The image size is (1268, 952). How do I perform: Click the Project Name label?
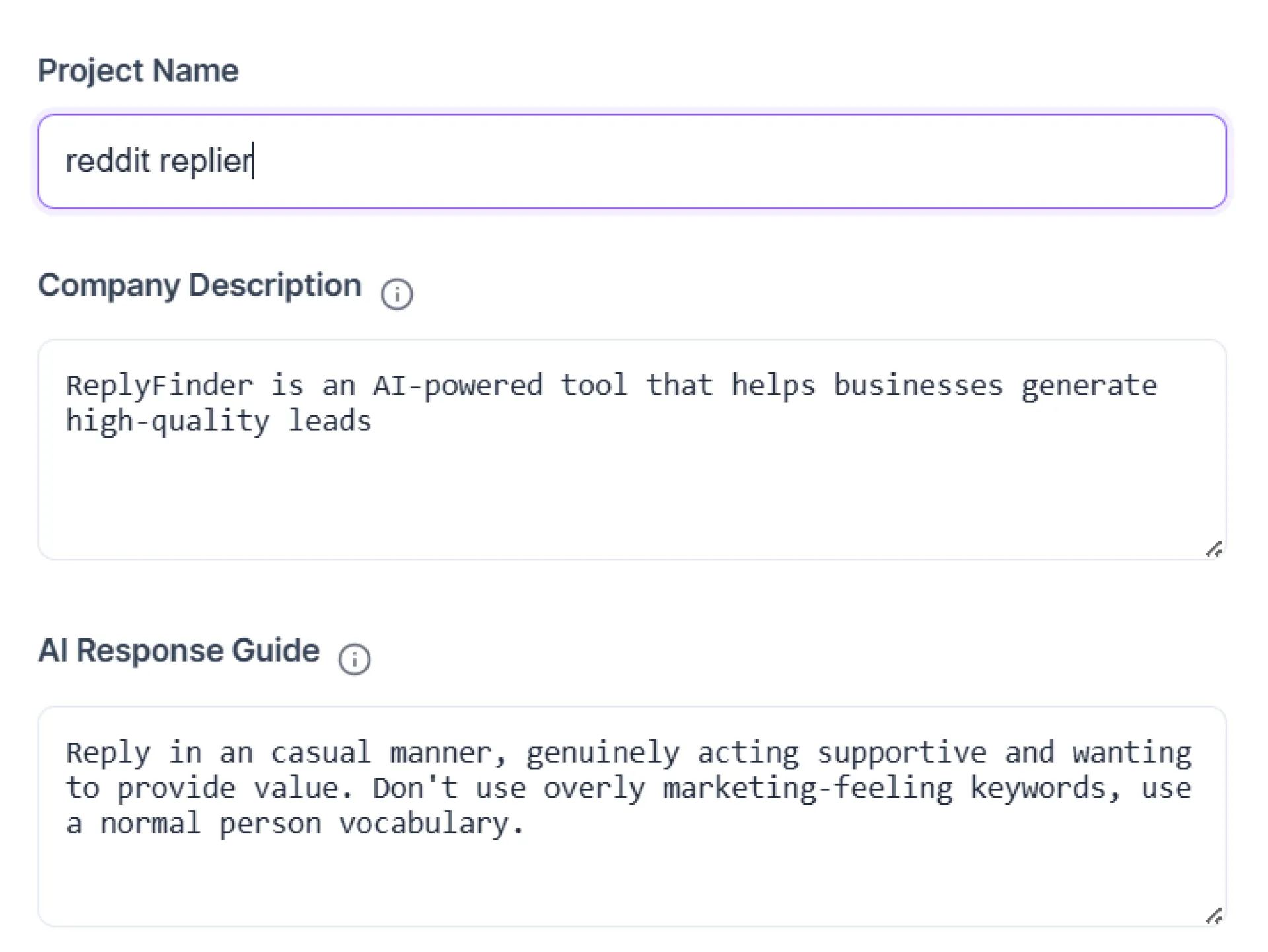tap(138, 71)
